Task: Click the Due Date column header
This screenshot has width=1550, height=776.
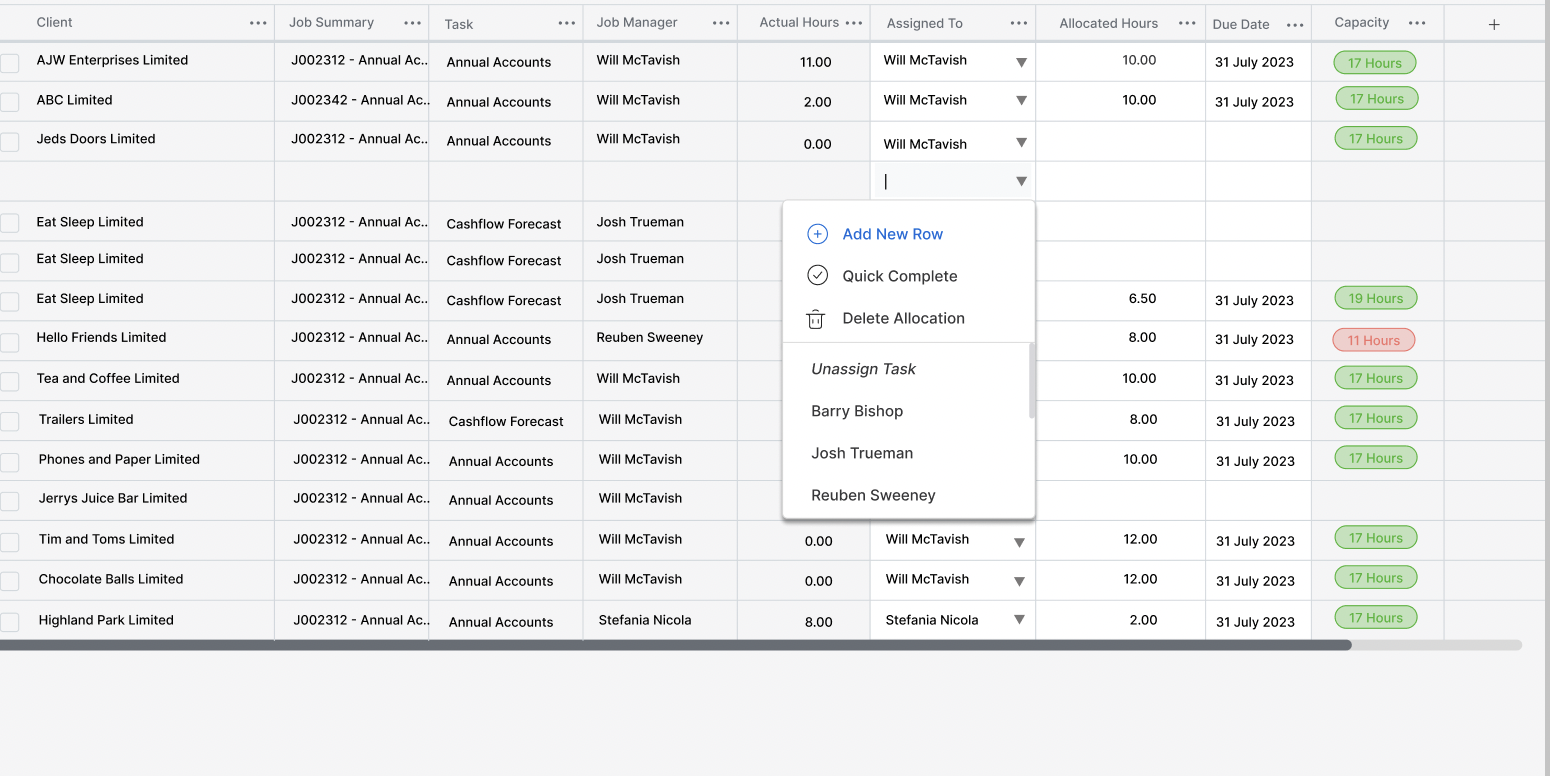Action: pyautogui.click(x=1241, y=24)
